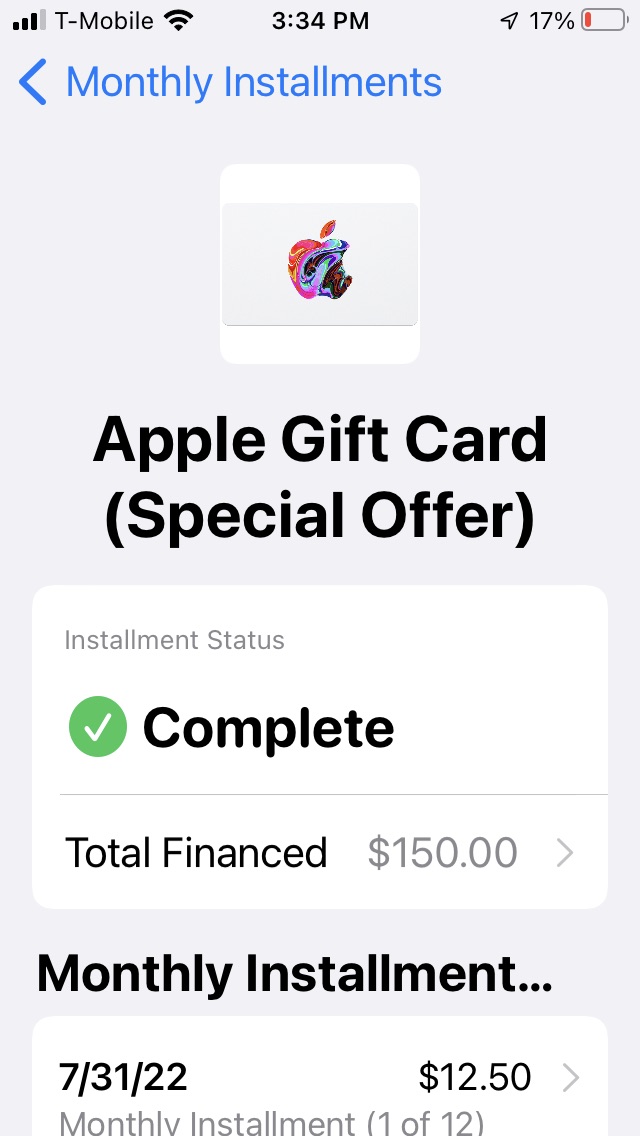Open the 7/31/22 installment entry
The image size is (640, 1136).
(320, 1087)
